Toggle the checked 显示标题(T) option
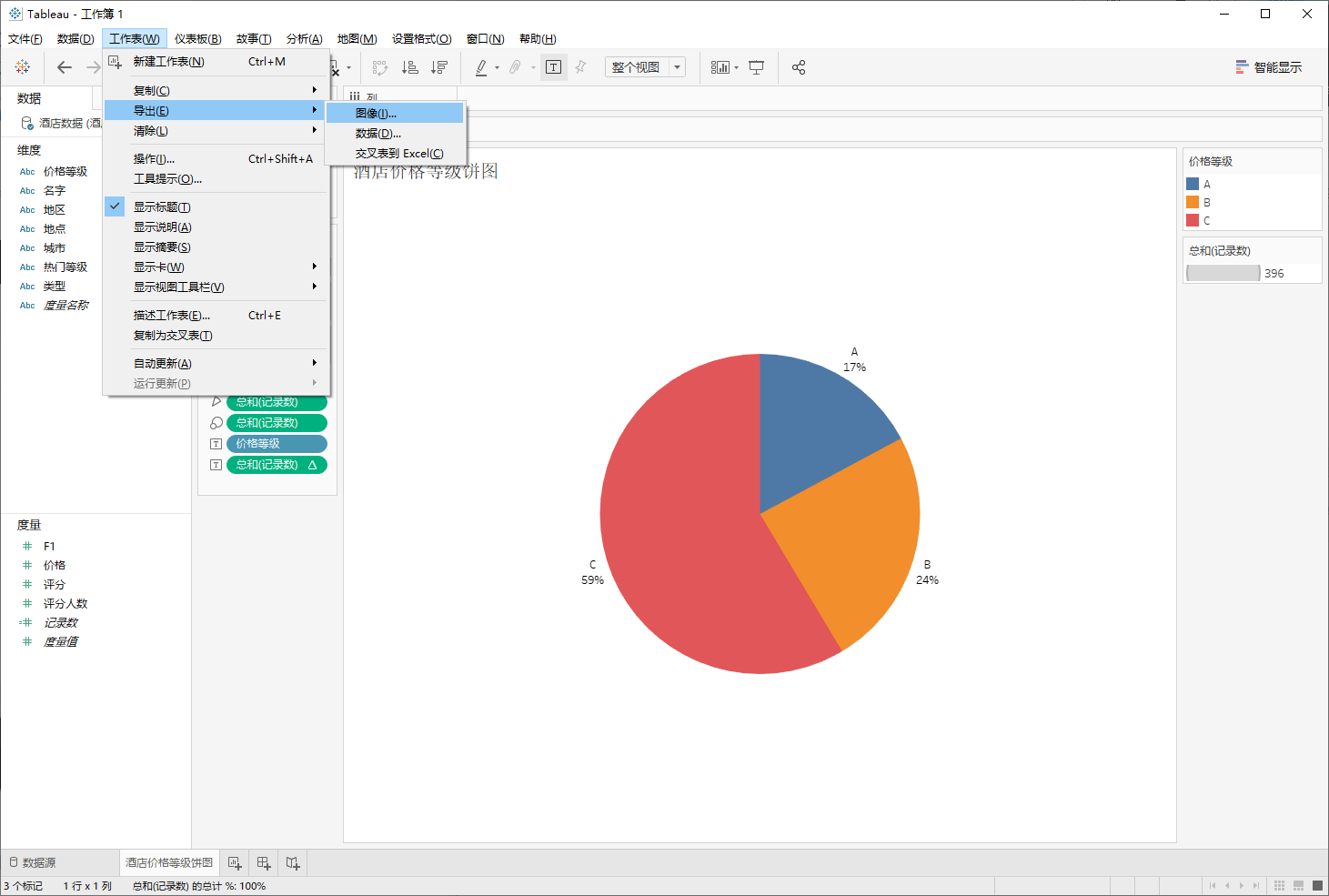1329x896 pixels. 216,207
